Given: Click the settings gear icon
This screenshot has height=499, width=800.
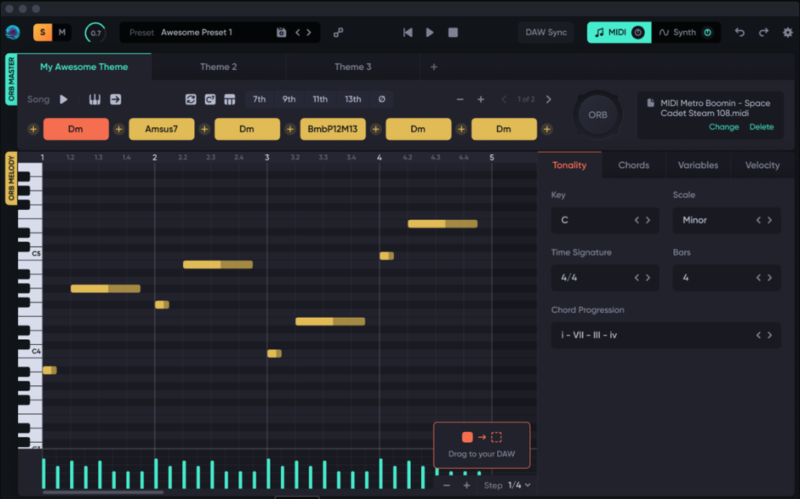Looking at the screenshot, I should (x=787, y=33).
